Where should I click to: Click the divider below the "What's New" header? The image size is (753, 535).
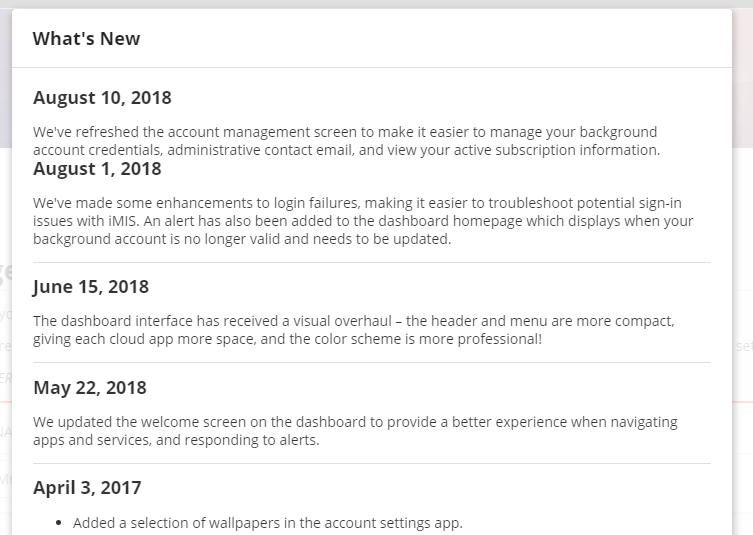pyautogui.click(x=371, y=67)
